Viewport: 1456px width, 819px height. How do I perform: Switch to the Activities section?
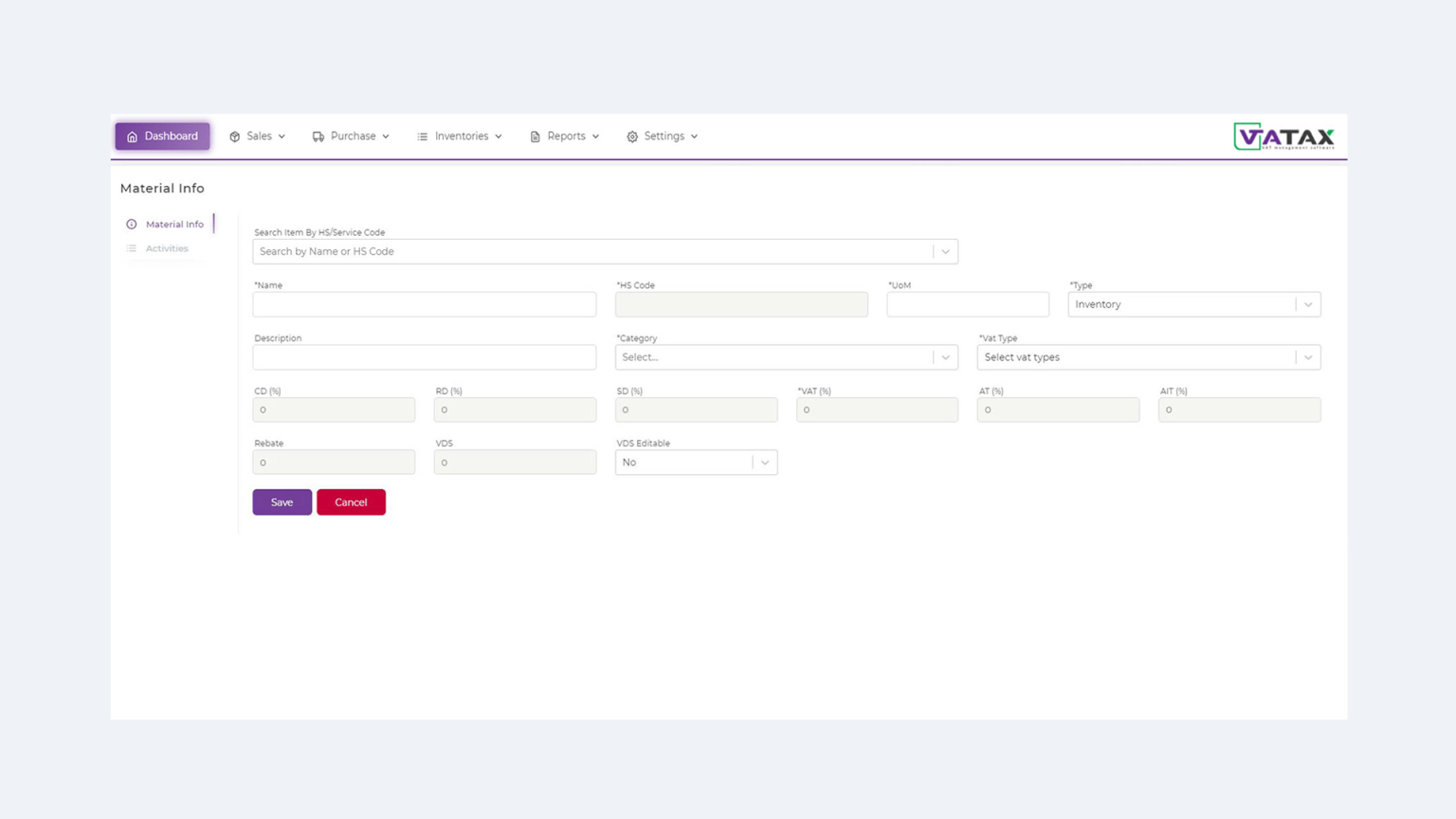tap(167, 247)
